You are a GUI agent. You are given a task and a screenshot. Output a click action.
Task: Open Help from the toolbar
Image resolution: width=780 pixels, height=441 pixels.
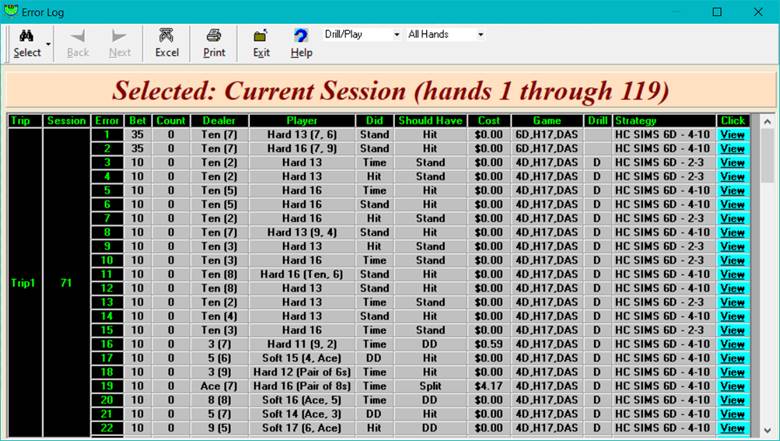301,43
